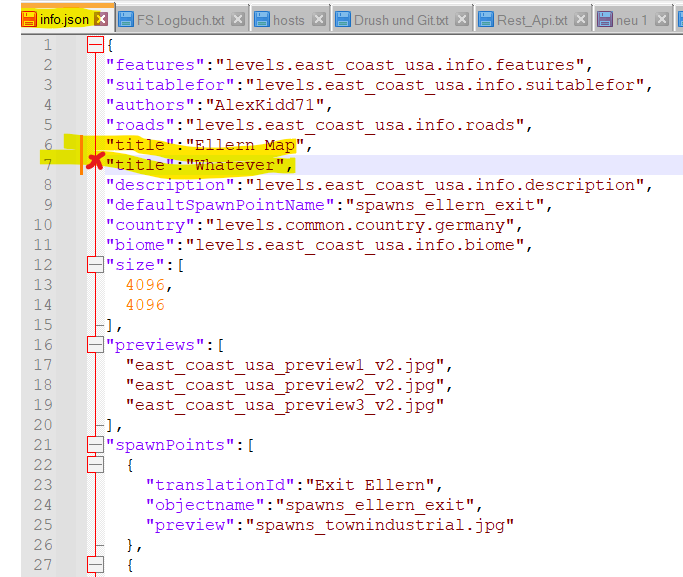Collapse the object fold on line 22
Viewport: 683px width, 577px height.
click(95, 465)
